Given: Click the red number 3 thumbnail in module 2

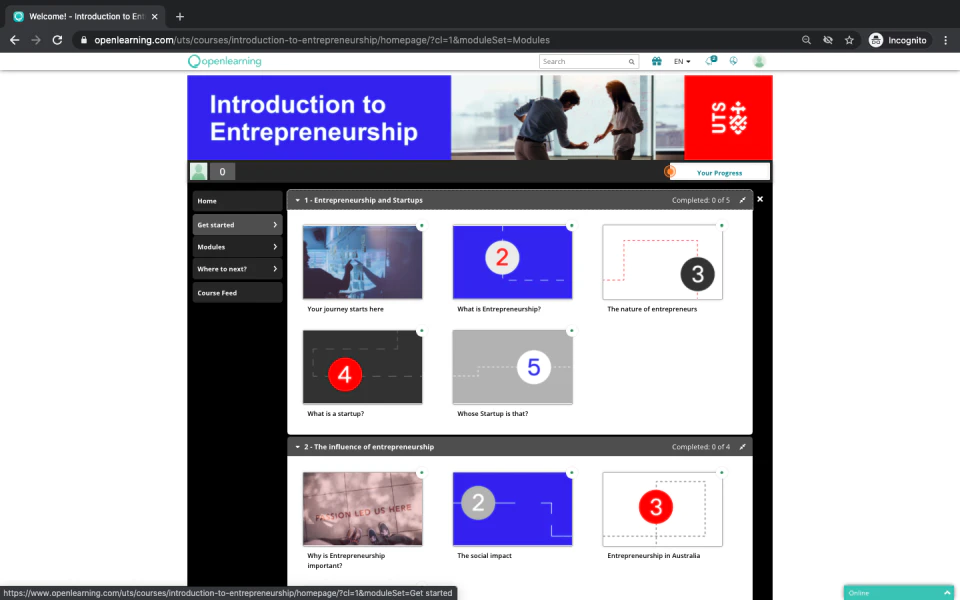Looking at the screenshot, I should click(x=662, y=509).
